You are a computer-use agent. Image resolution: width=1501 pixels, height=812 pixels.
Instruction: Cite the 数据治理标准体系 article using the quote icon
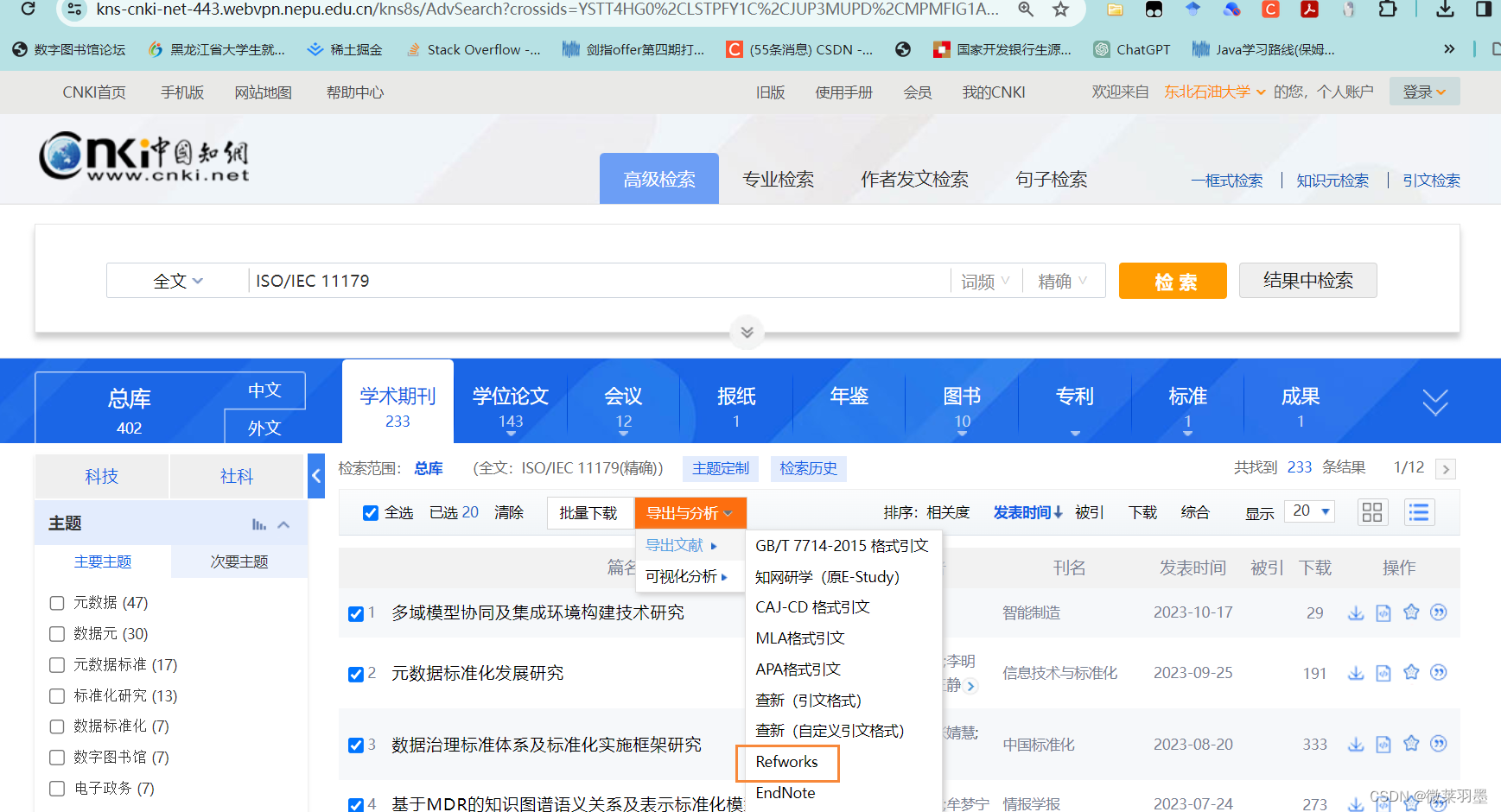[x=1439, y=744]
